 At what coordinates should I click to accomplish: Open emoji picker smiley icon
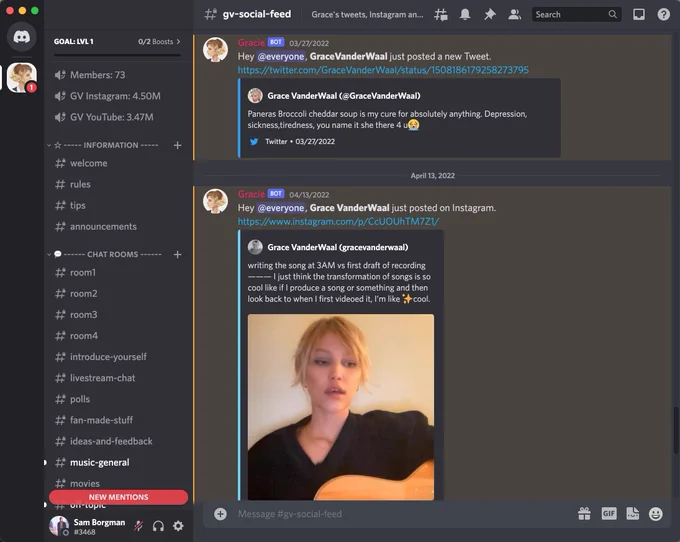[x=656, y=514]
